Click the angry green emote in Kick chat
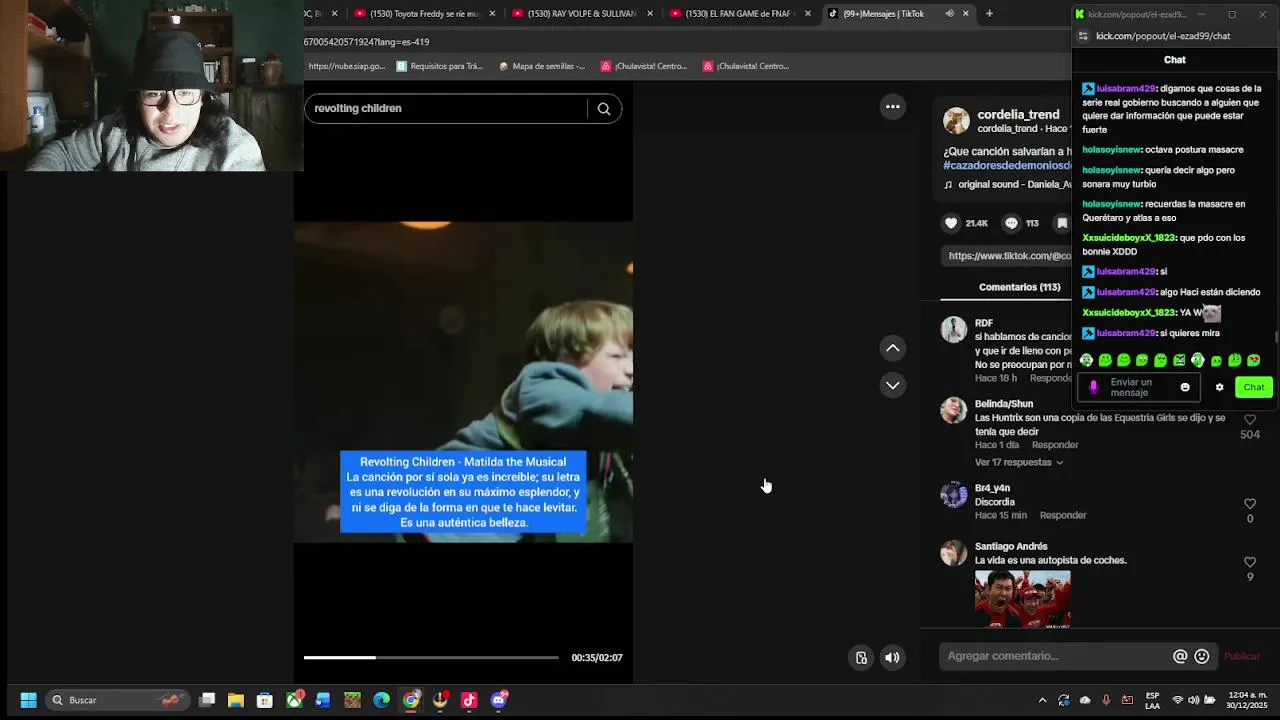Screen dimensions: 1280x720 click(x=1179, y=360)
